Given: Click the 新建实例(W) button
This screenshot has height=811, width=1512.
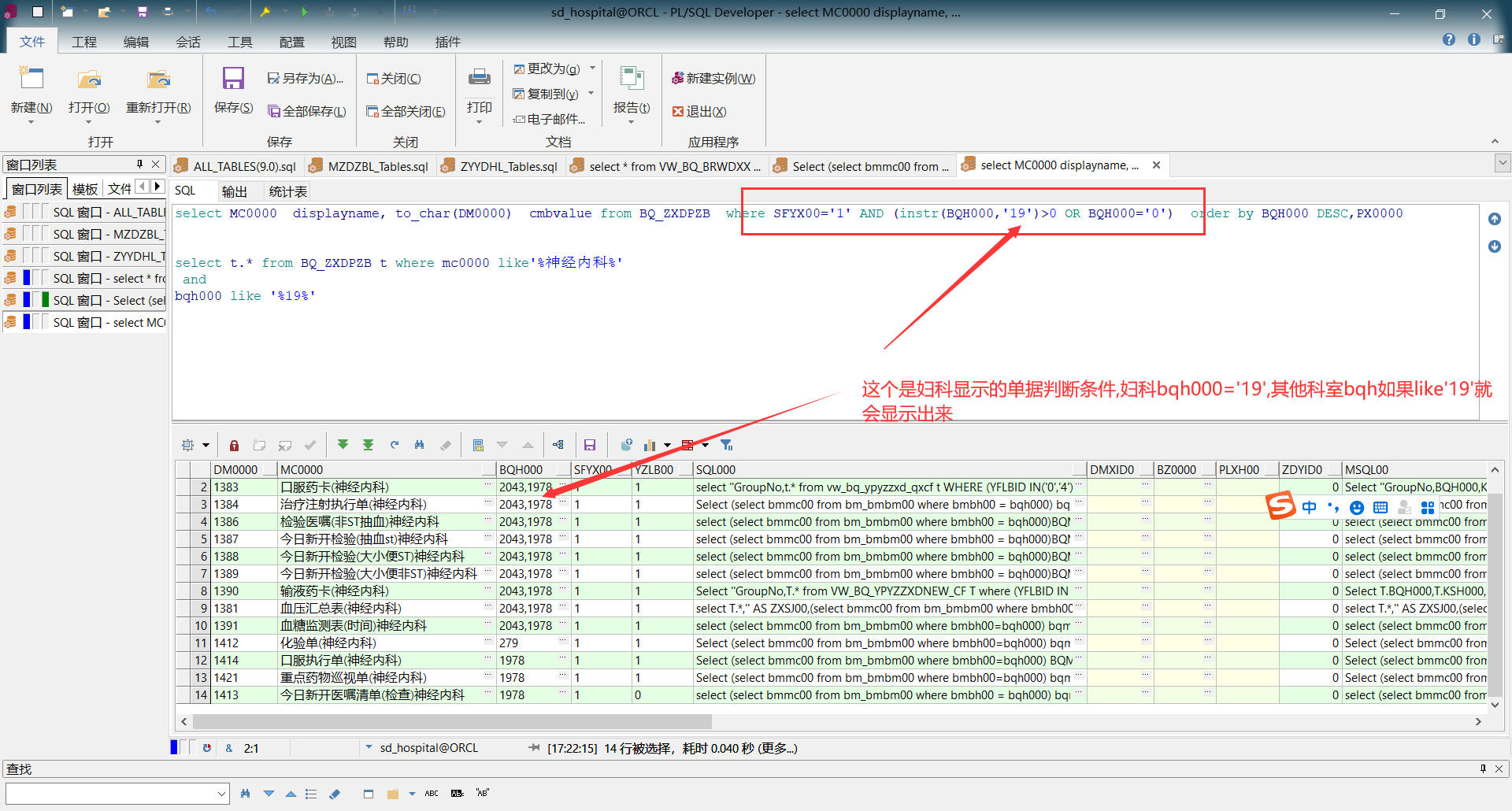Looking at the screenshot, I should point(713,78).
